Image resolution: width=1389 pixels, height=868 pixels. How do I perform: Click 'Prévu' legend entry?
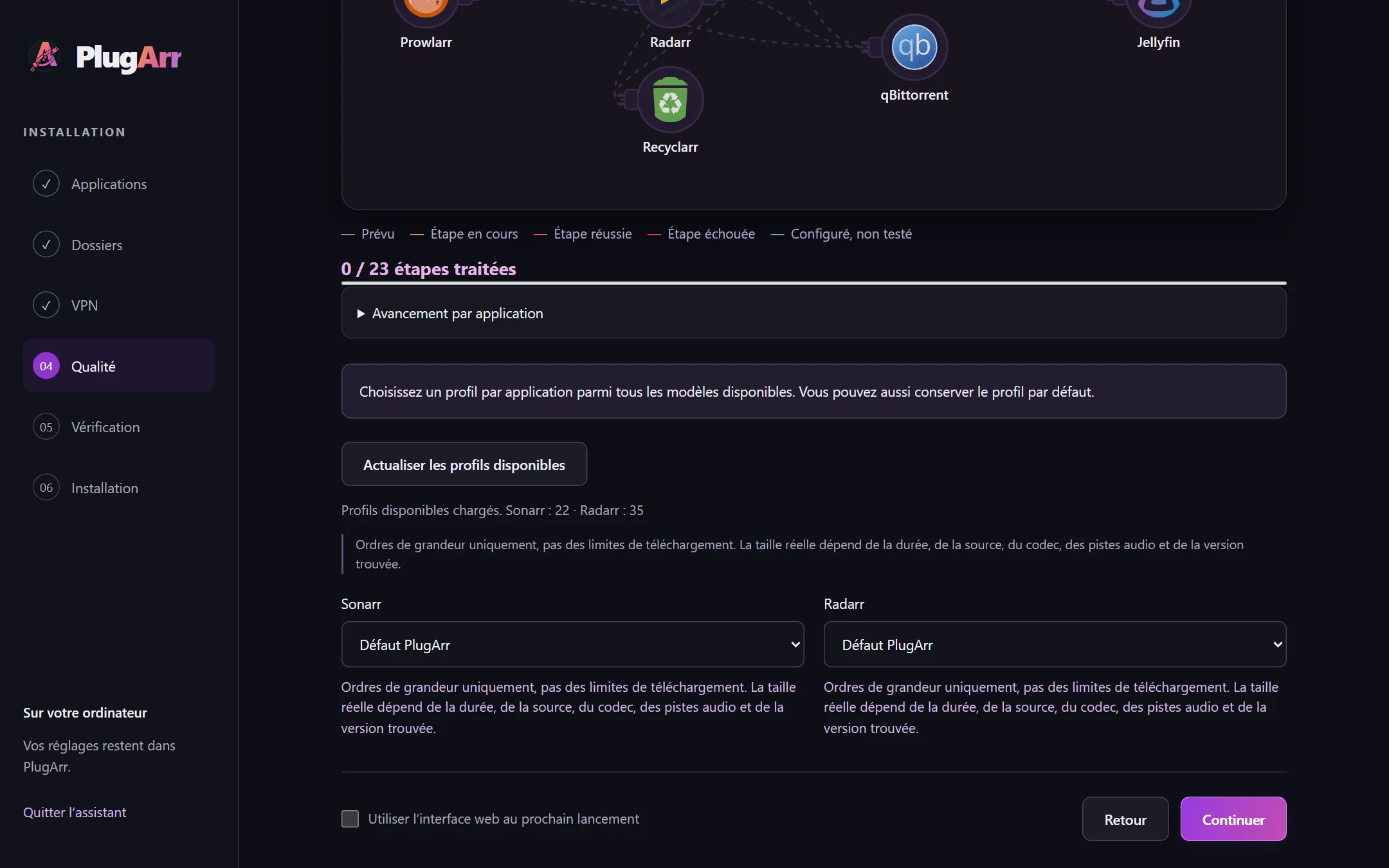(368, 234)
